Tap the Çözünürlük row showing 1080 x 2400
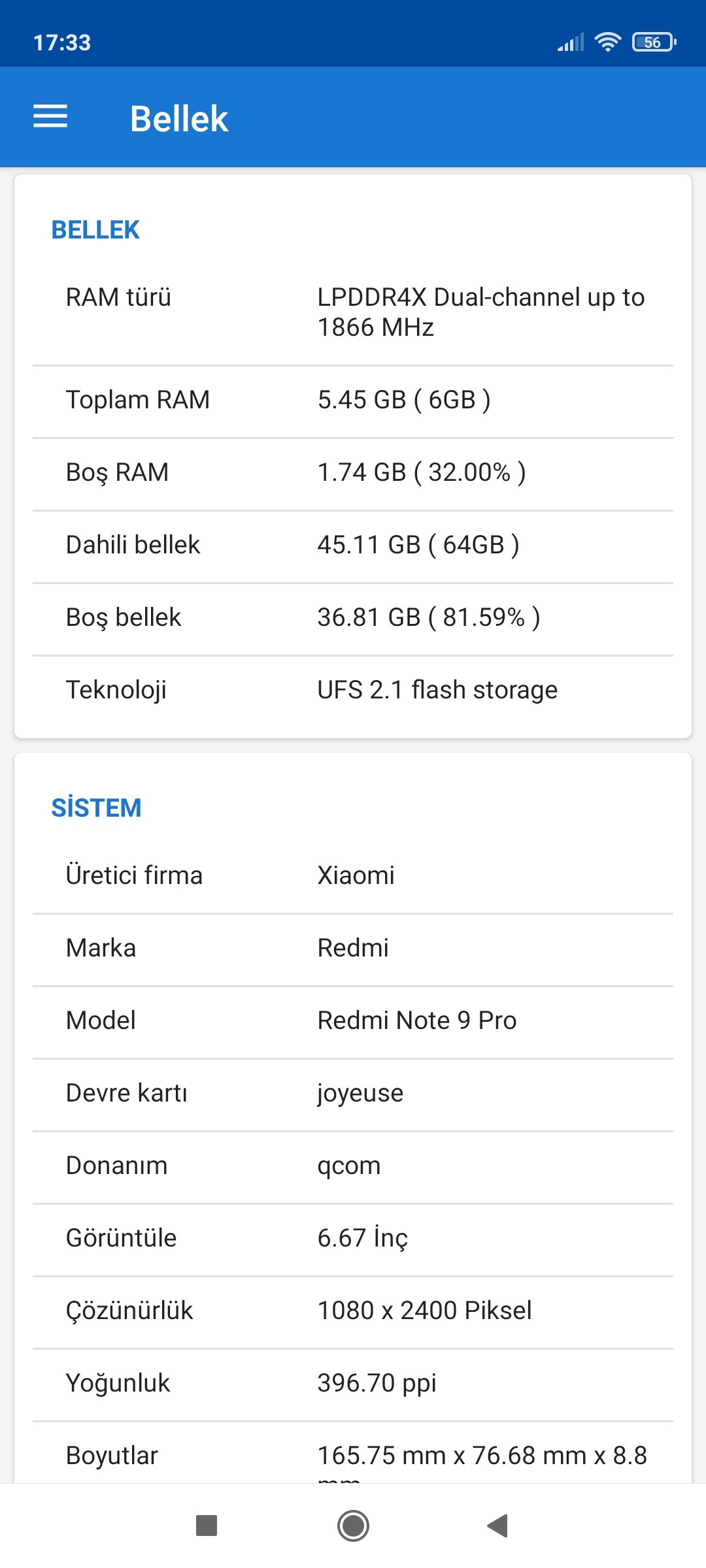This screenshot has height=1568, width=706. click(353, 1311)
